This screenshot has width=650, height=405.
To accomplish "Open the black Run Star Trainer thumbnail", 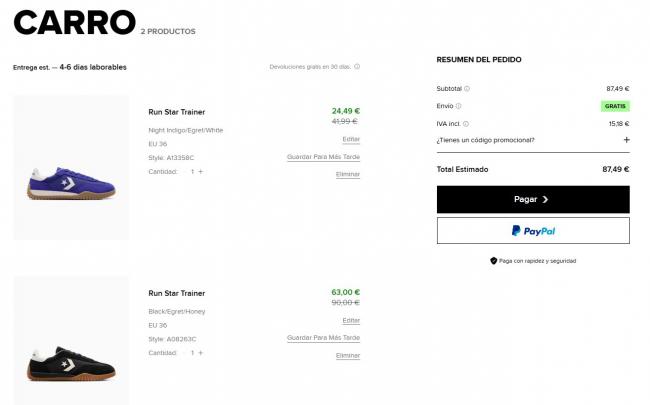I will click(71, 341).
